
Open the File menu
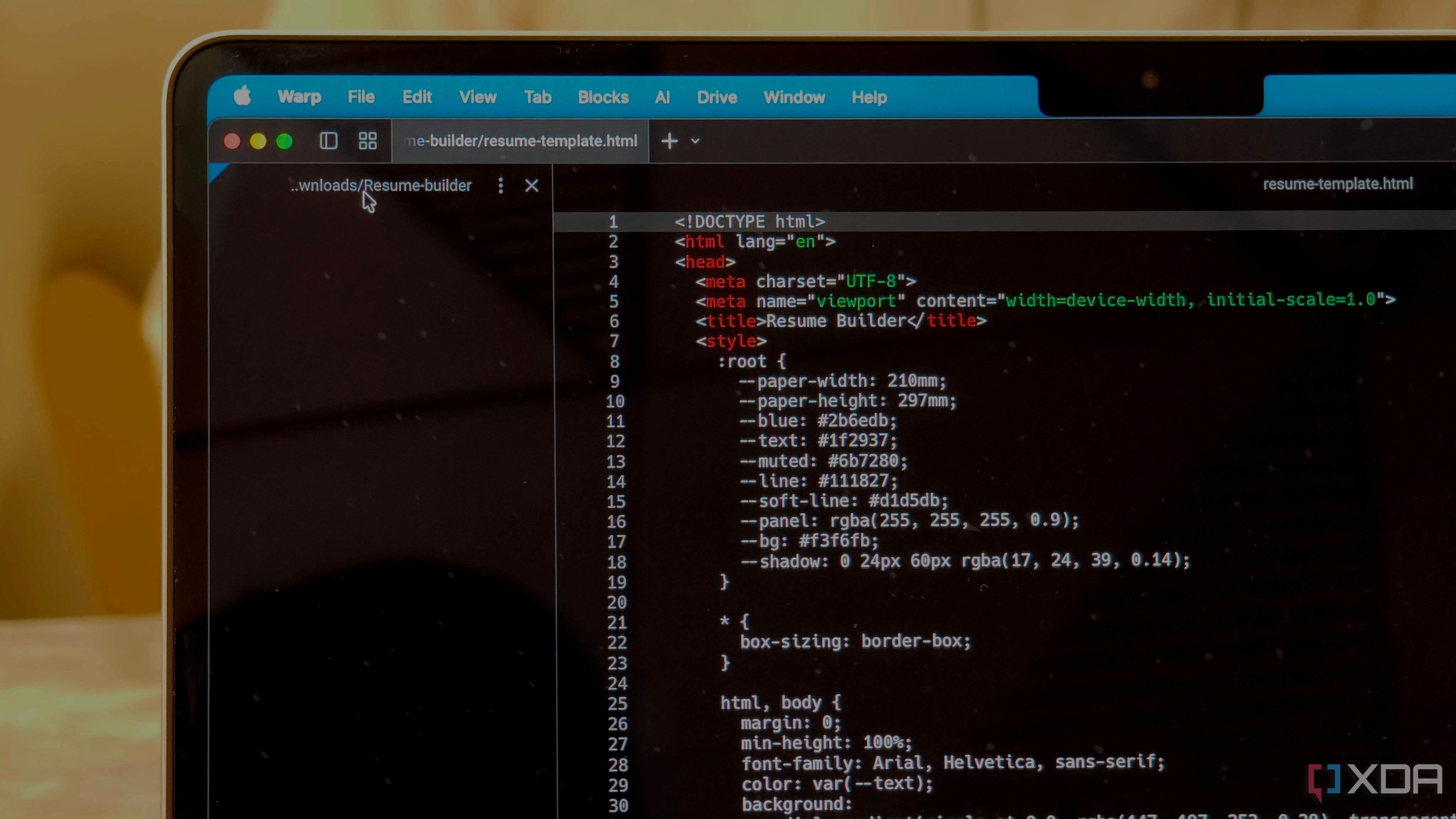click(x=361, y=97)
